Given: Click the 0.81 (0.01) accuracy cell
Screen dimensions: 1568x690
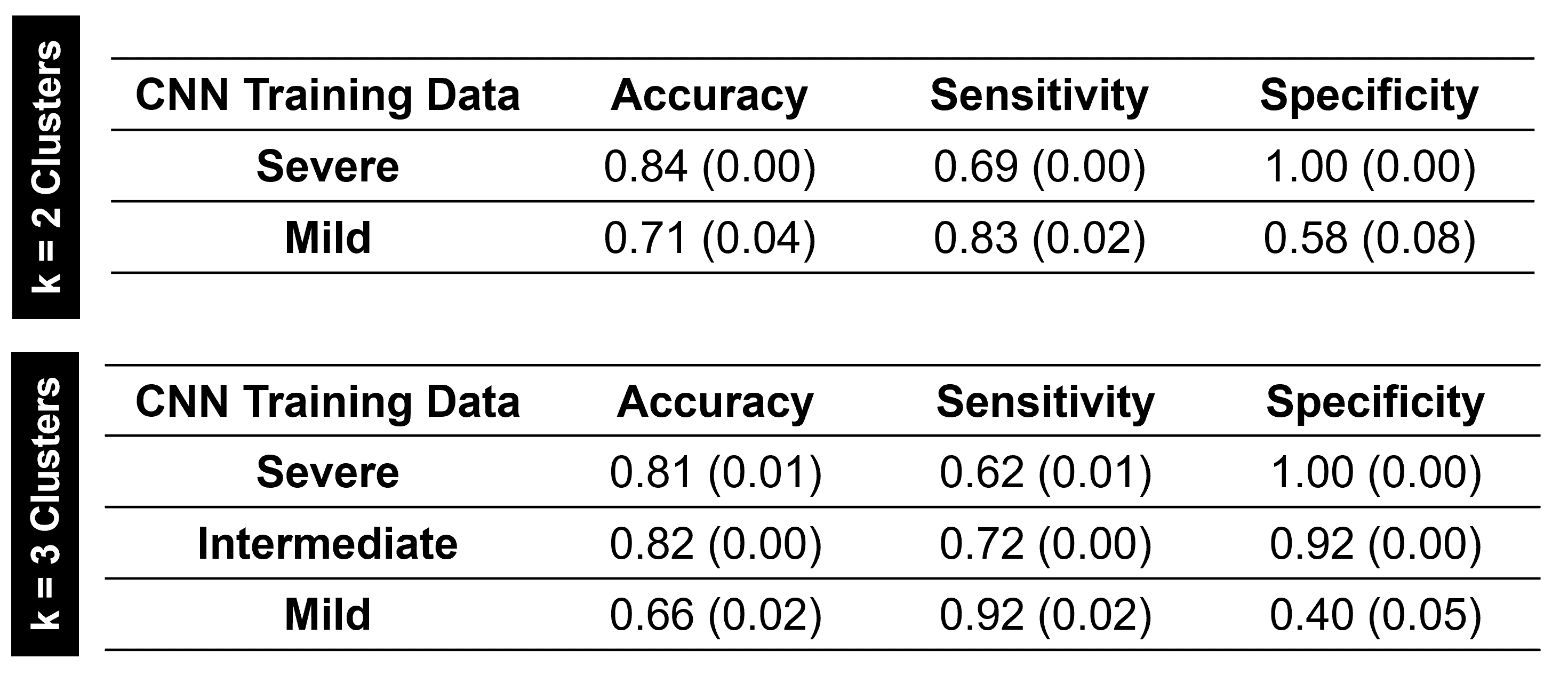Looking at the screenshot, I should 716,473.
